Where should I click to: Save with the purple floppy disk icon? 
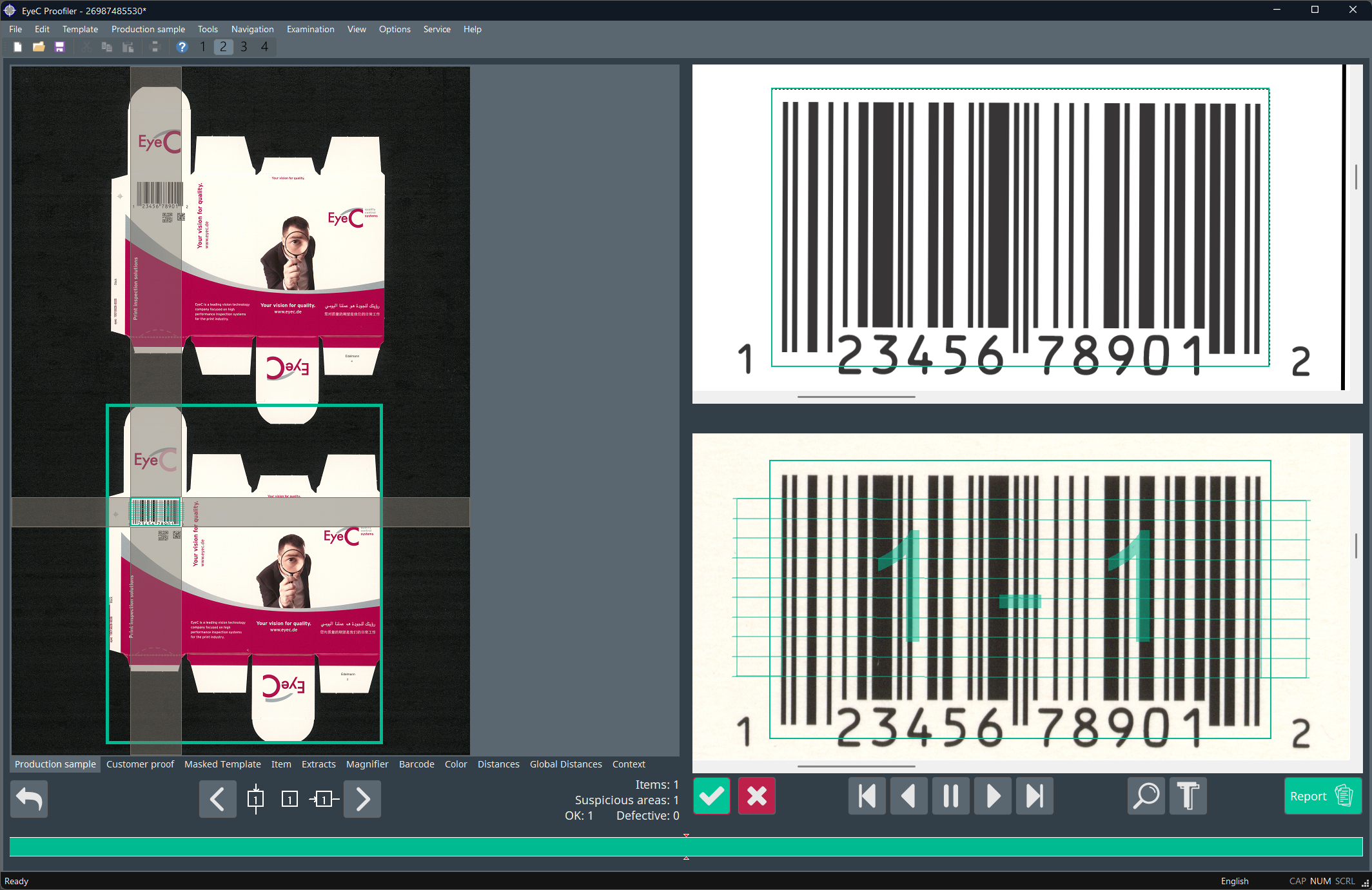click(60, 46)
